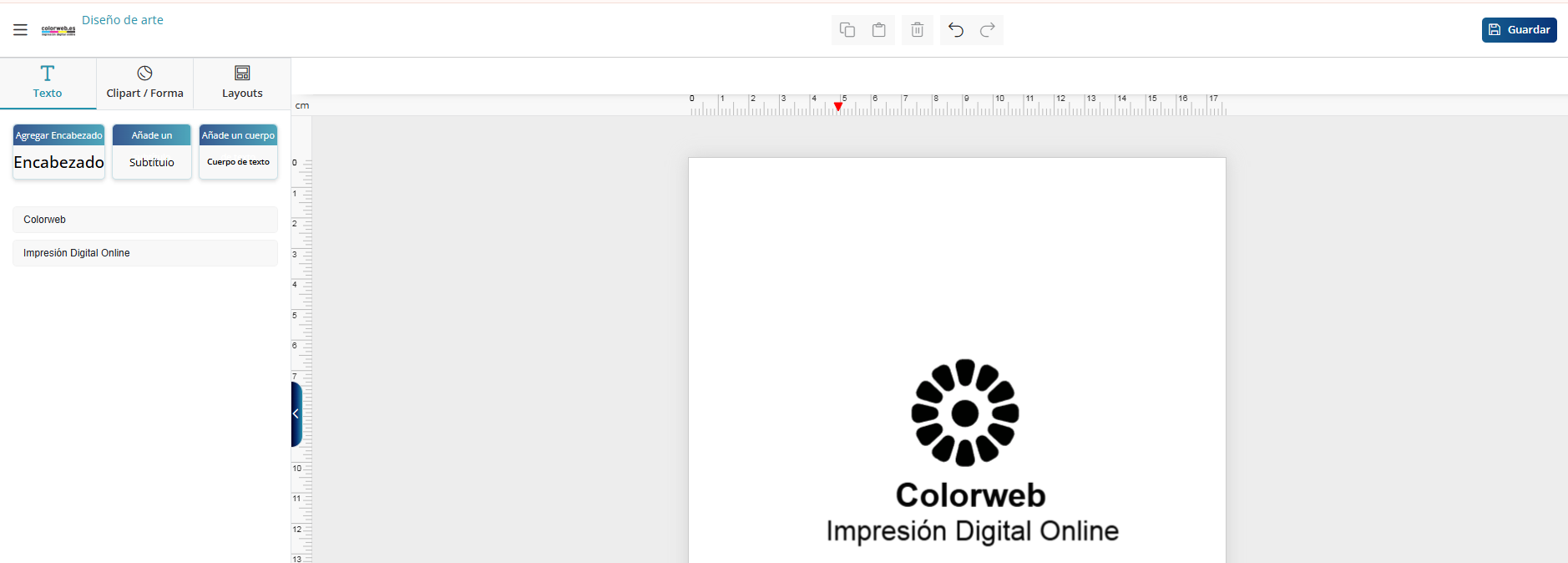Select the Colorweb title on canvas
1568x563 pixels.
click(x=970, y=495)
